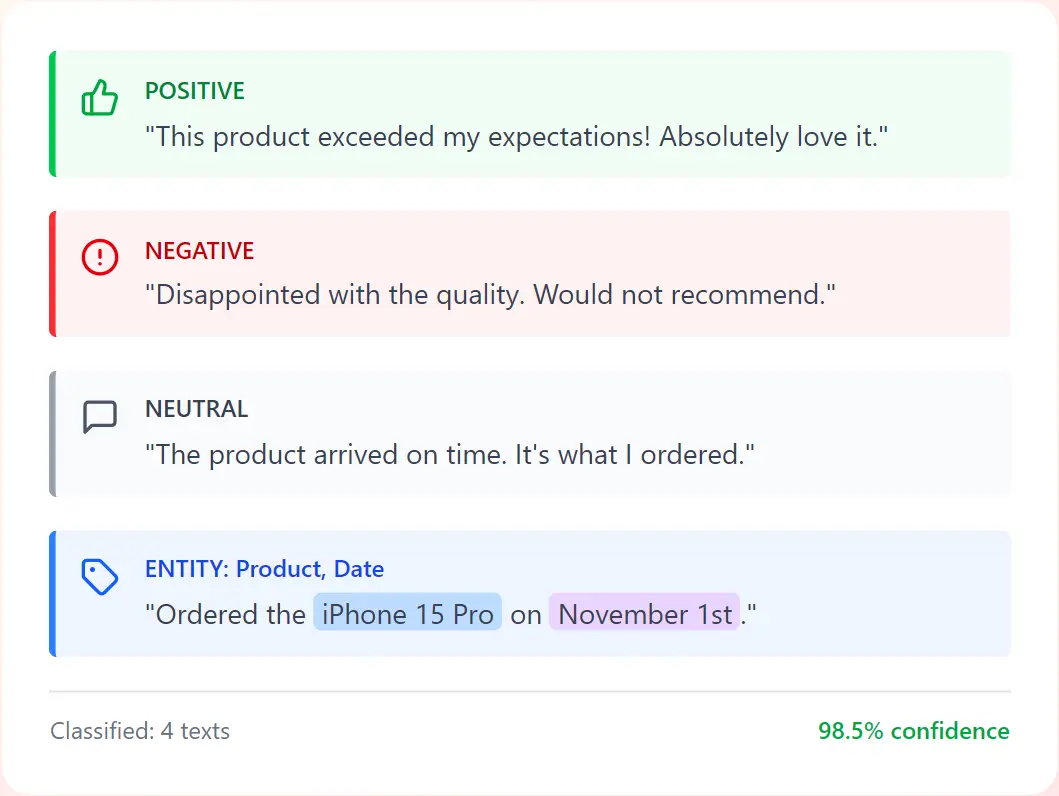
Task: Click the green left border of positive card
Action: coord(53,113)
